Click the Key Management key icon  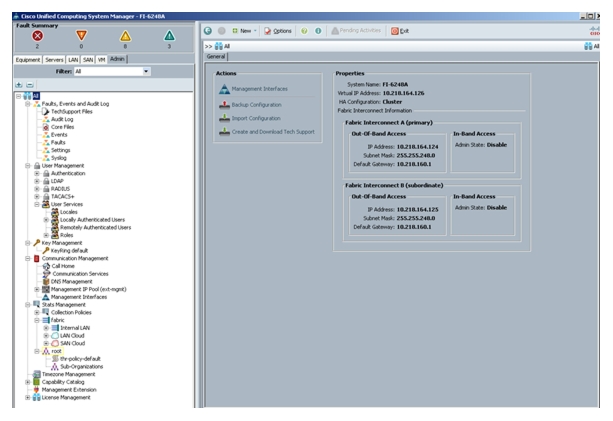click(x=37, y=243)
